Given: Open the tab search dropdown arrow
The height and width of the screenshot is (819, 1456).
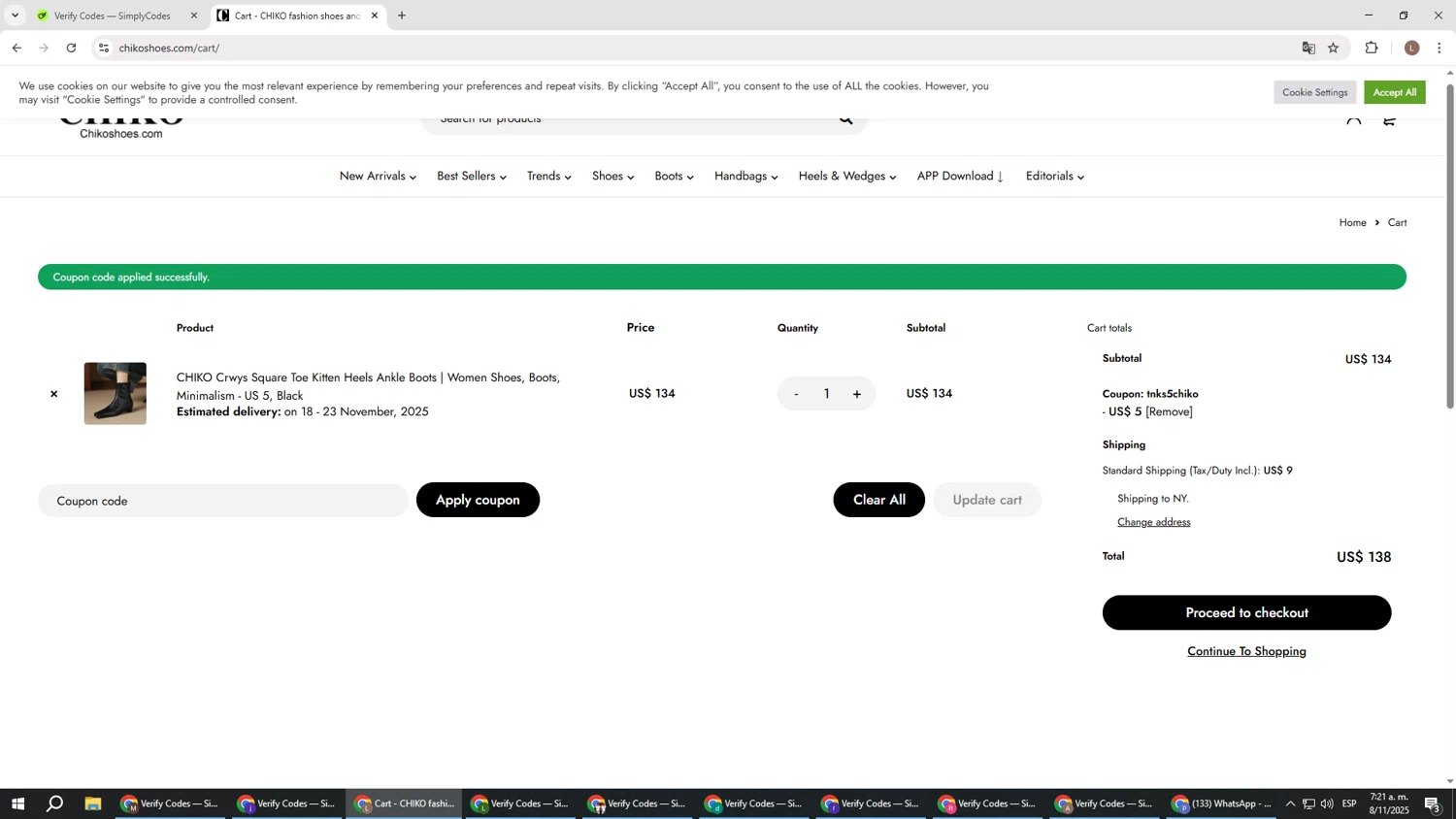Looking at the screenshot, I should [x=15, y=16].
